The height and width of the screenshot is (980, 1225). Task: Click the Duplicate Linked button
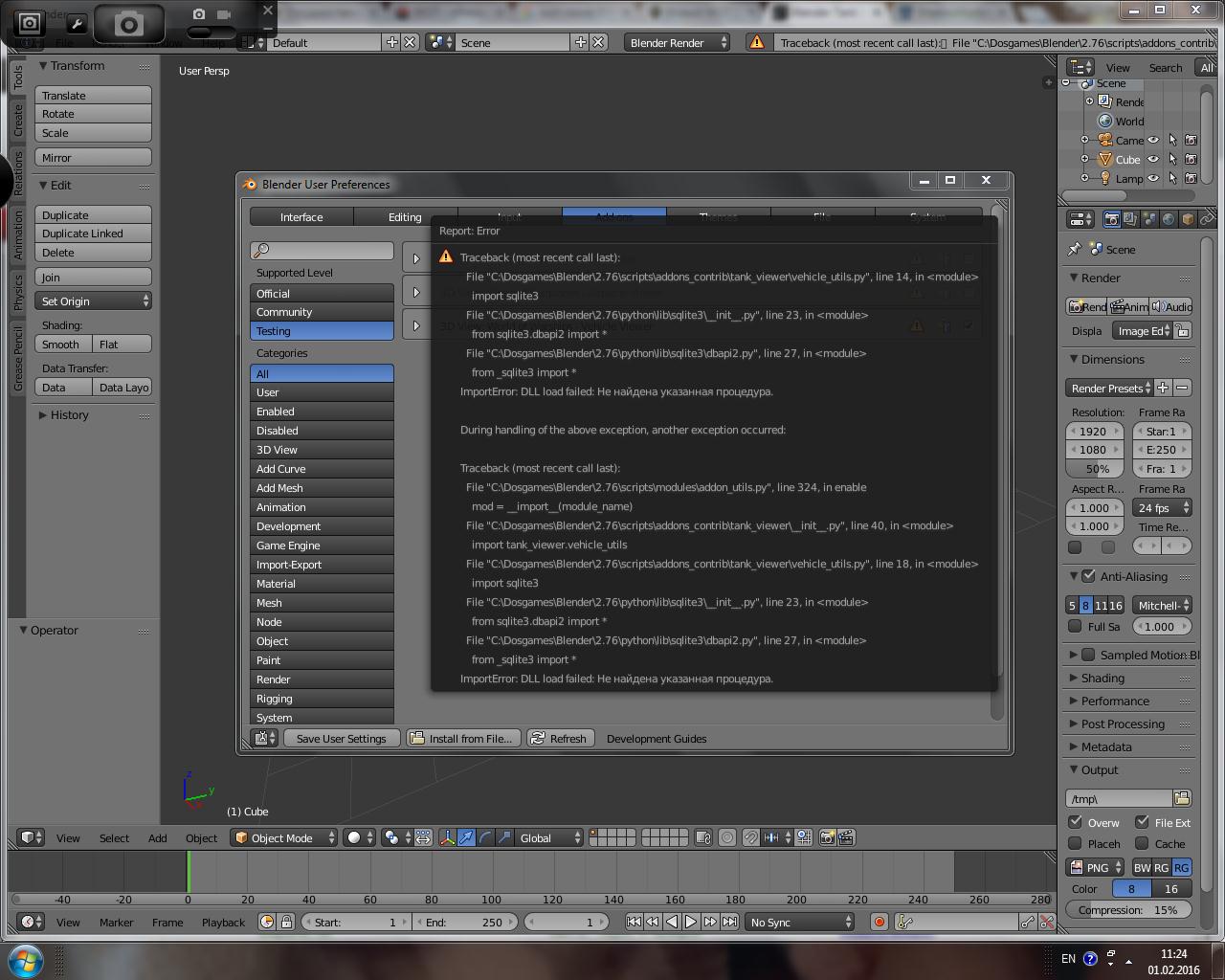pos(94,234)
